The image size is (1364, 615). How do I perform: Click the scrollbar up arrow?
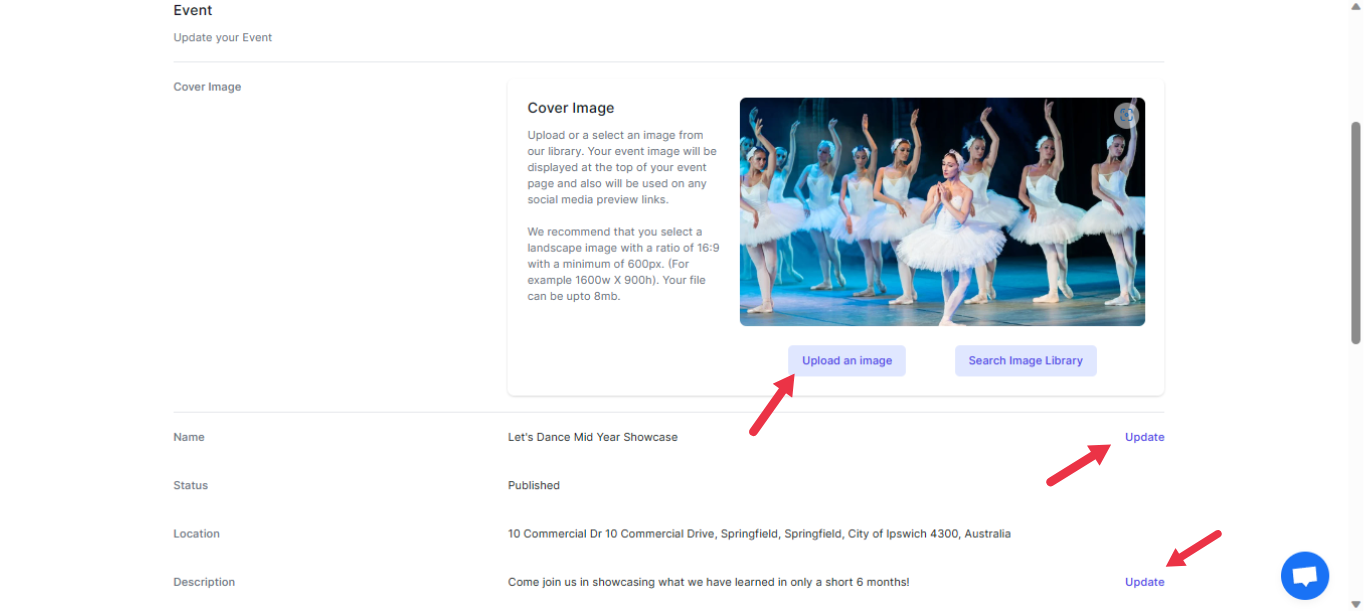point(1355,7)
